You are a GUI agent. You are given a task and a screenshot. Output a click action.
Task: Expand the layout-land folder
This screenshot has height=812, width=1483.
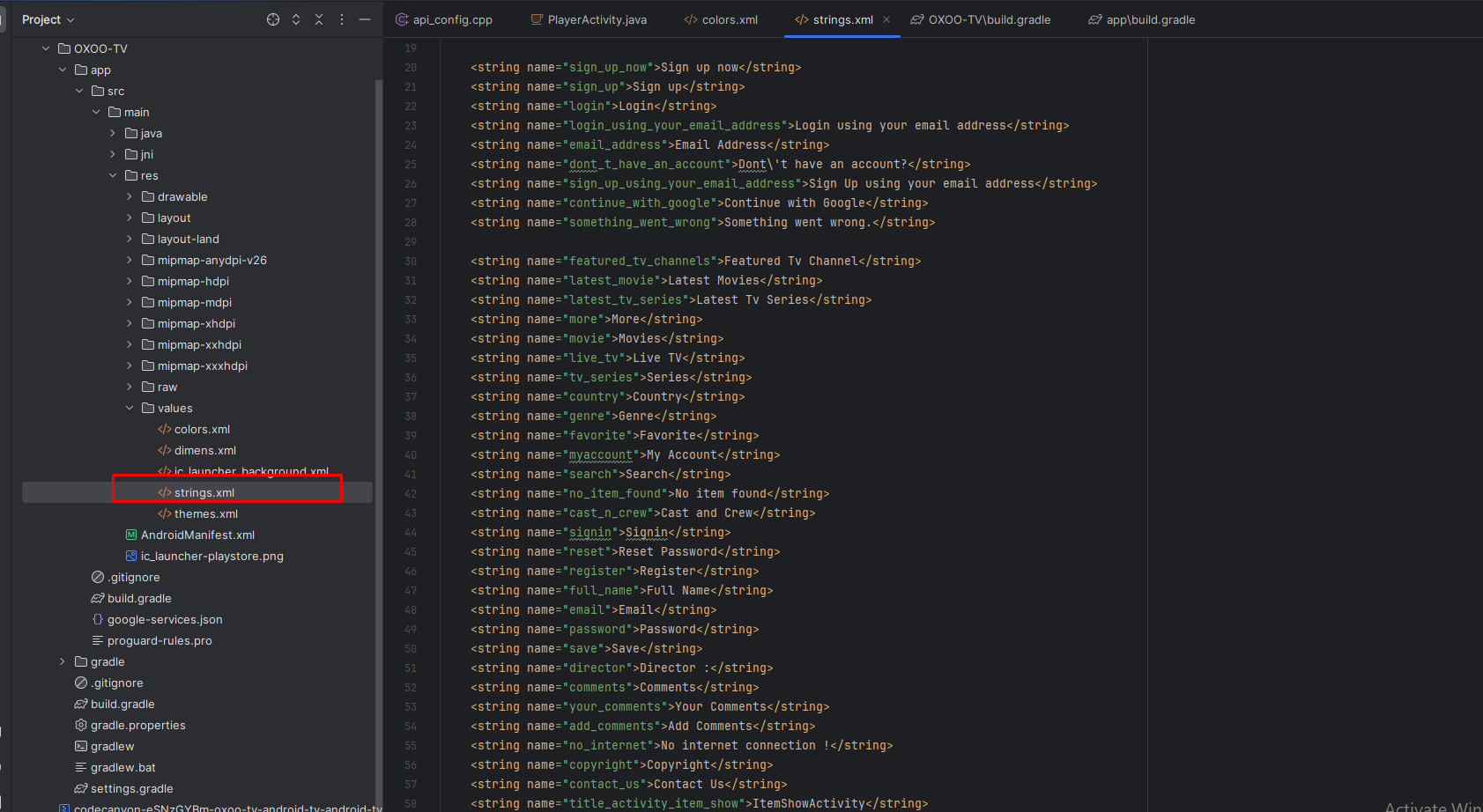click(130, 239)
